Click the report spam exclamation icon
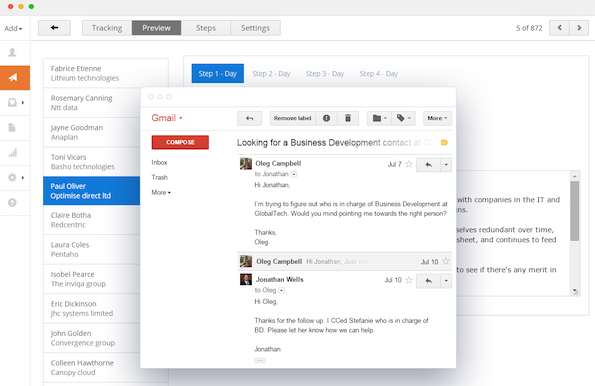 pyautogui.click(x=326, y=118)
